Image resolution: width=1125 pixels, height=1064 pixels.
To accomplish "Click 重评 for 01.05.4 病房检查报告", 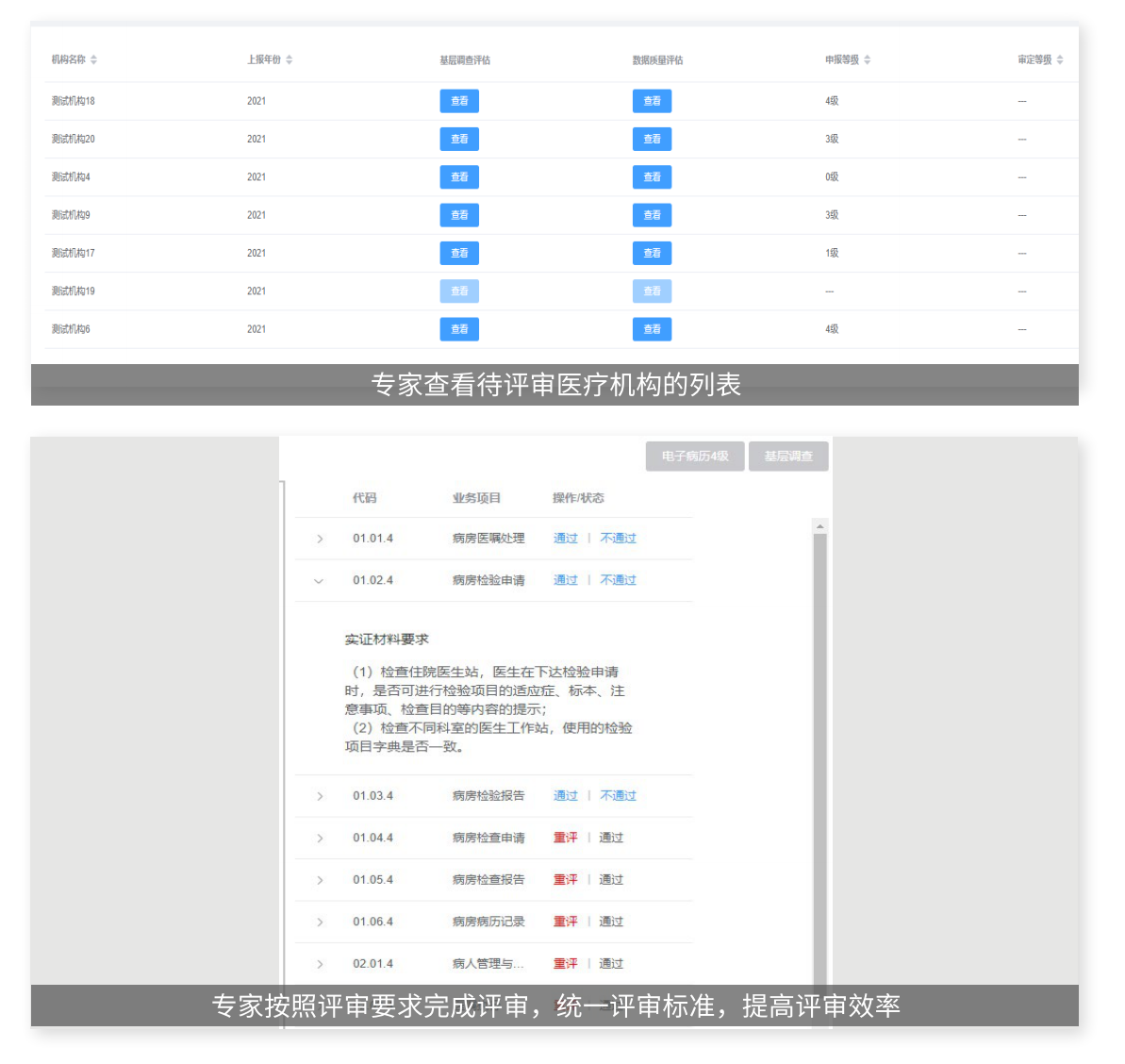I will point(565,879).
